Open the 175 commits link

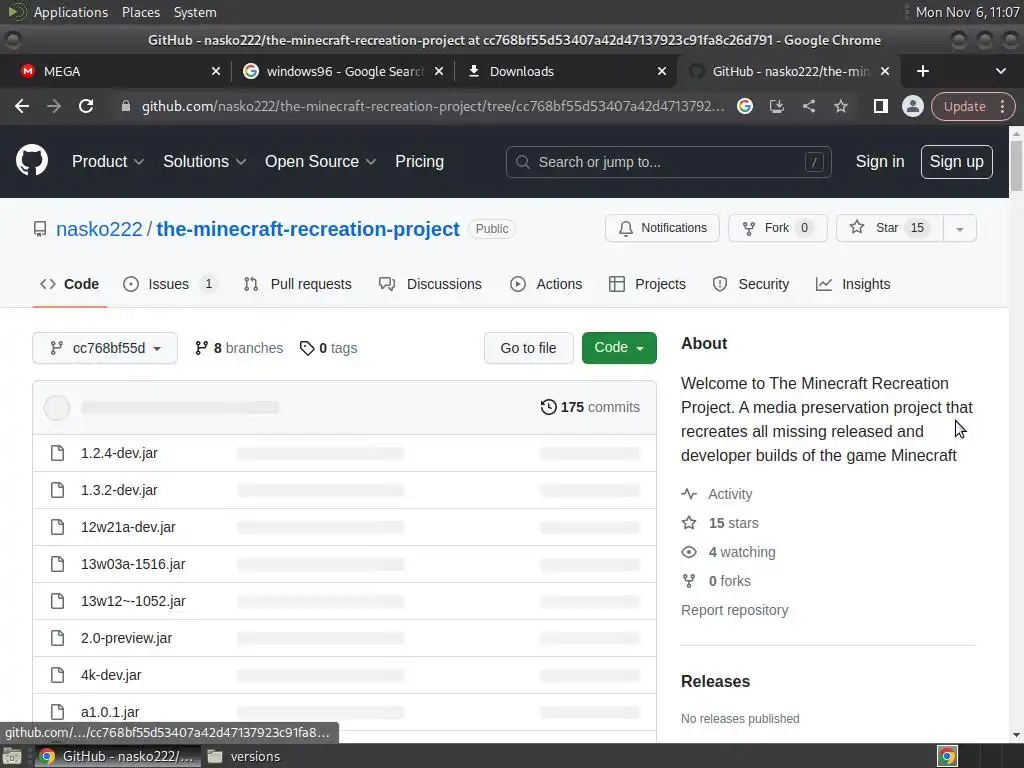pyautogui.click(x=590, y=407)
